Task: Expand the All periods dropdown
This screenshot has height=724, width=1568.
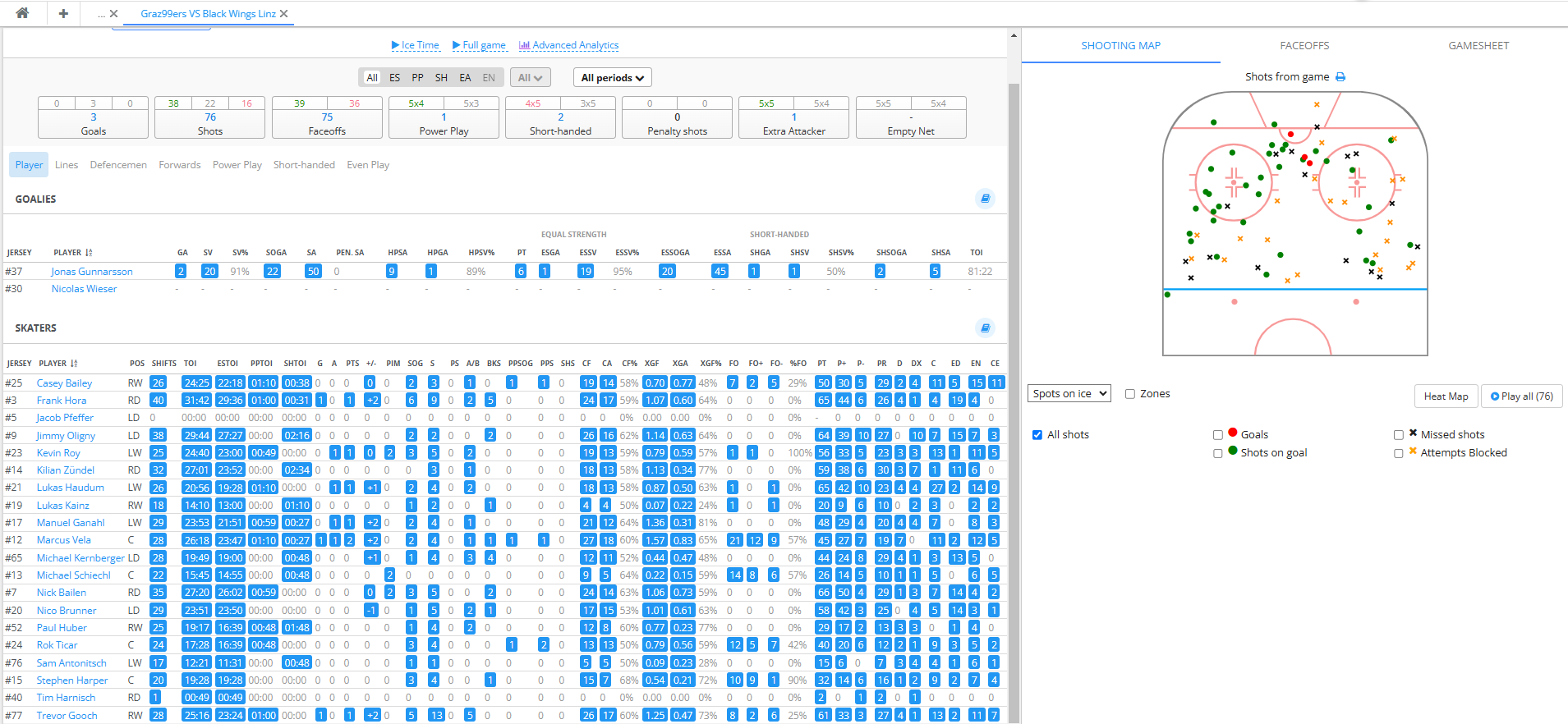Action: pyautogui.click(x=612, y=78)
